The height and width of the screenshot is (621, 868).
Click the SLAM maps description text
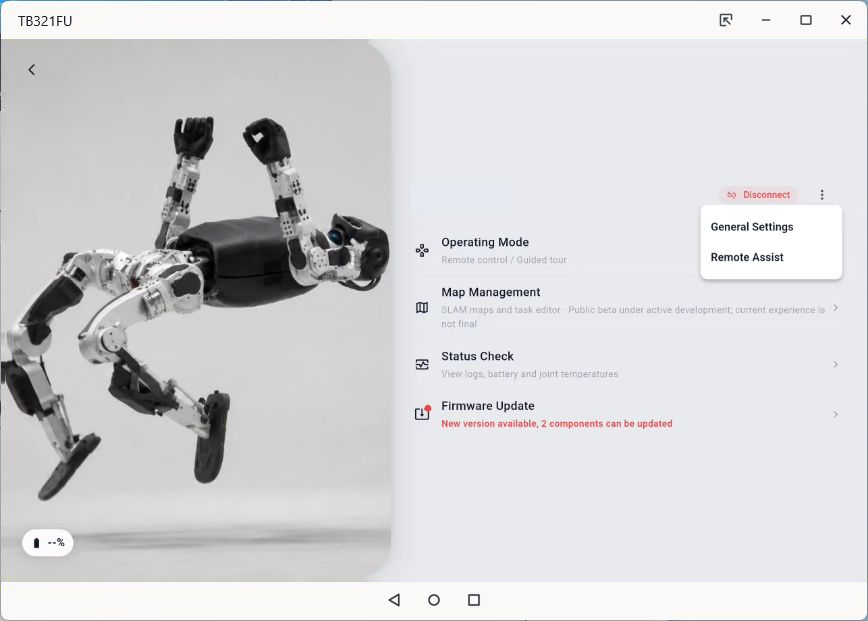[633, 317]
